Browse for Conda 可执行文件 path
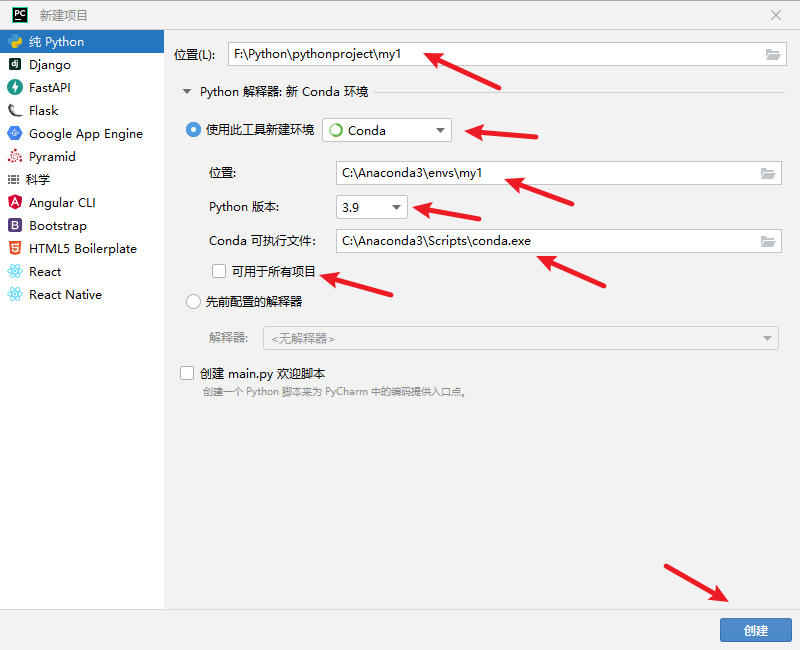Screen dimensions: 800x650 (x=768, y=241)
